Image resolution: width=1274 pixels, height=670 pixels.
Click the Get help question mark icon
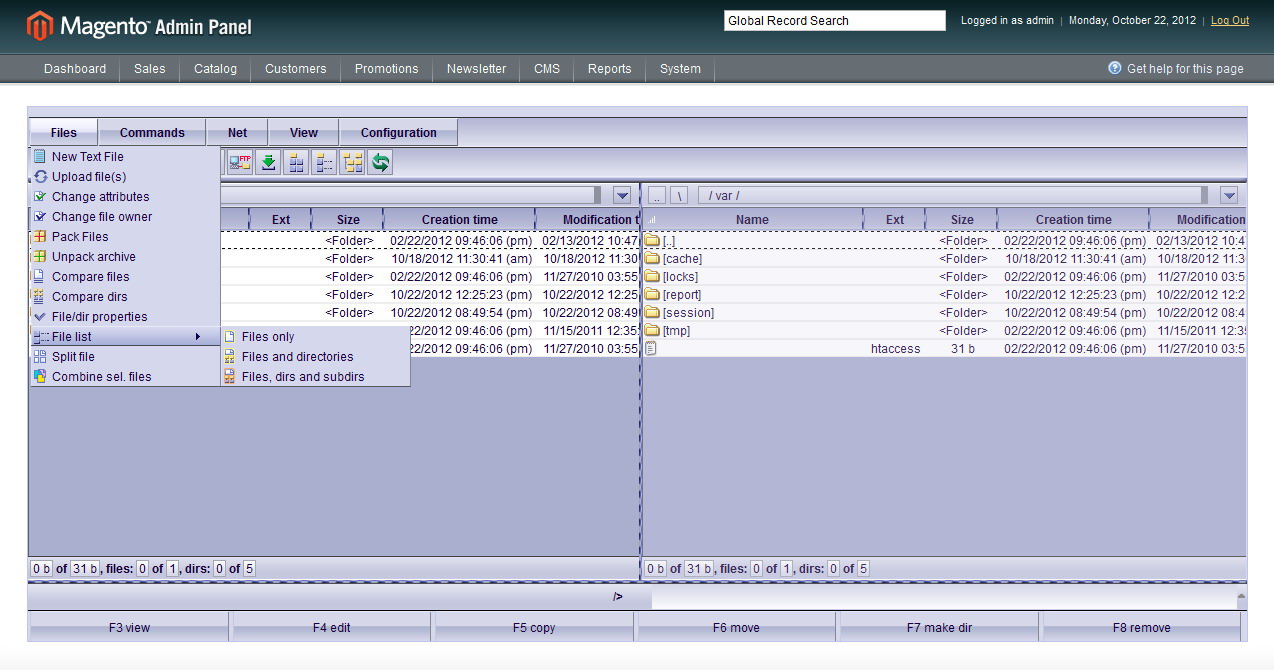click(x=1113, y=68)
